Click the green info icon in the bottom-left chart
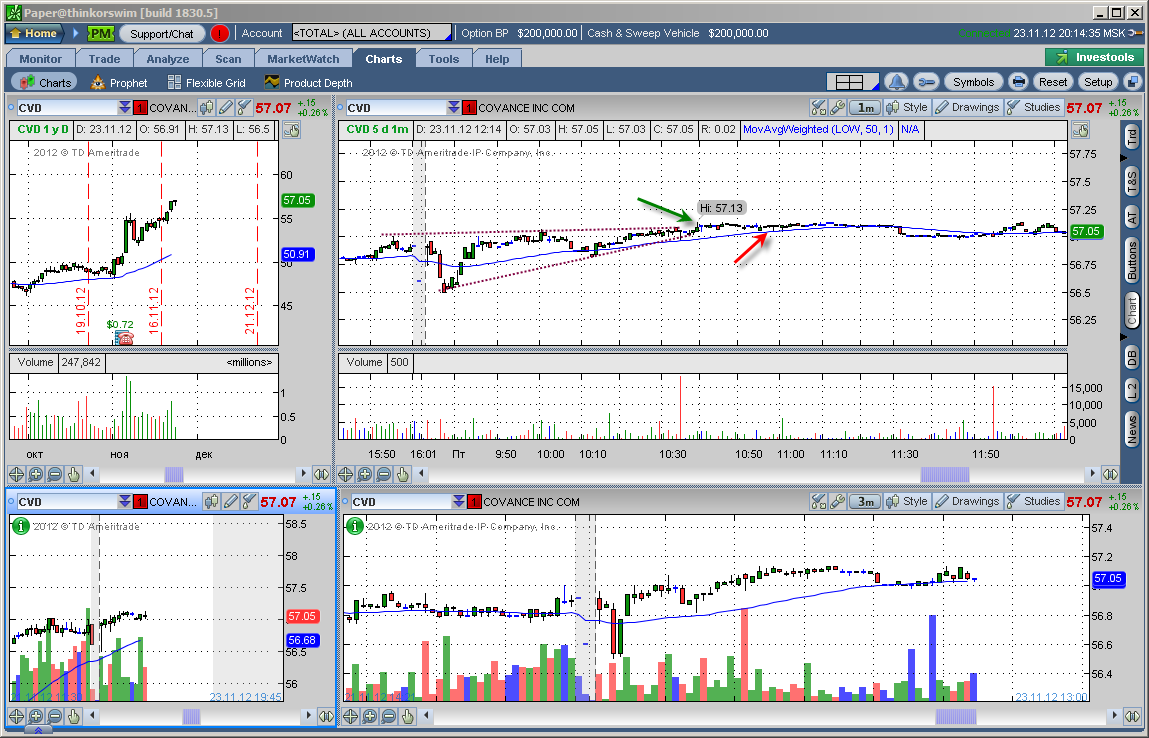This screenshot has width=1149, height=738. (x=21, y=525)
